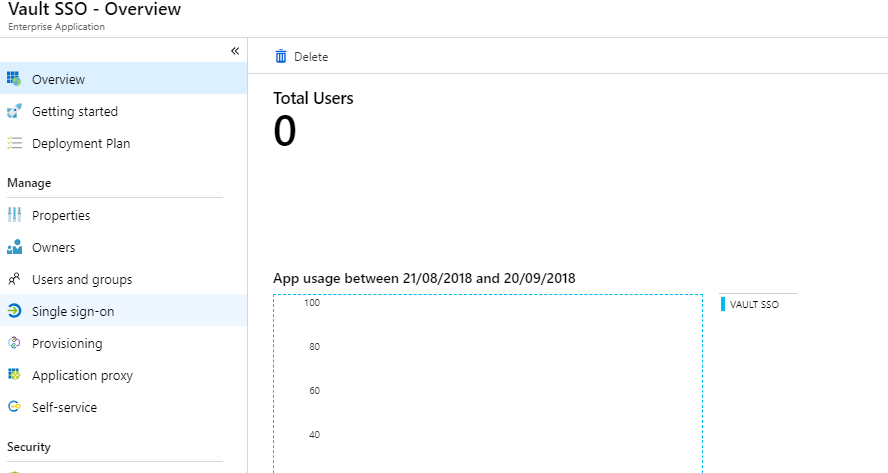
Task: Click the Total Users heading
Action: pyautogui.click(x=313, y=98)
